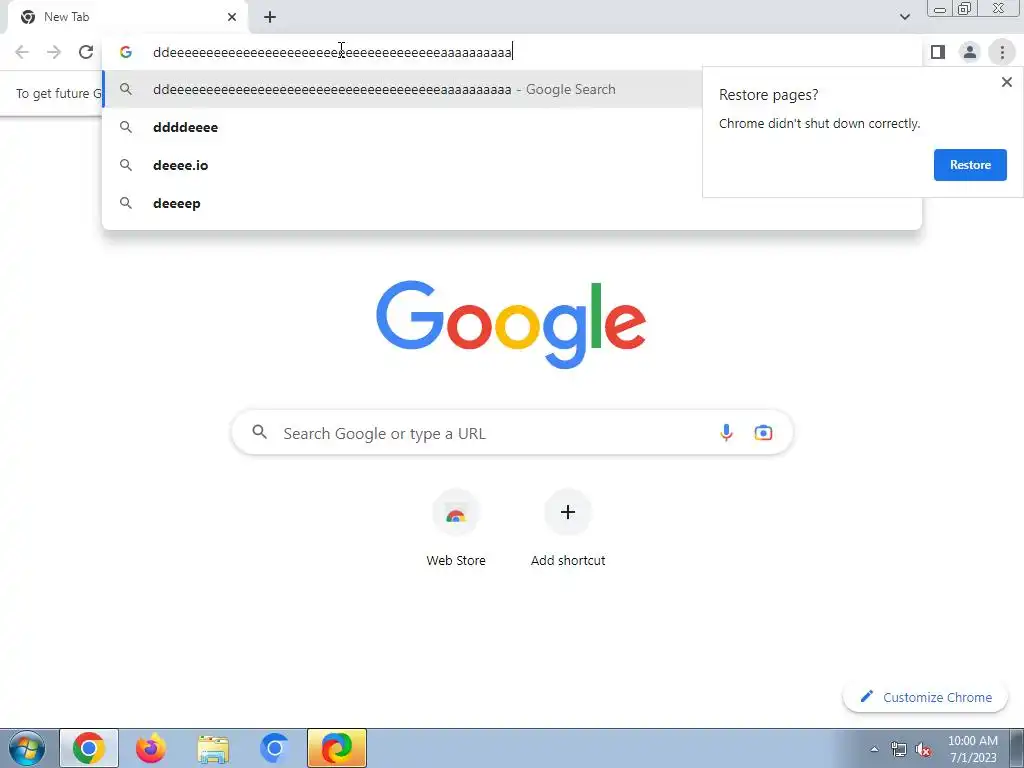Image resolution: width=1024 pixels, height=768 pixels.
Task: Click the 'To get future G' infobar text
Action: pos(59,93)
